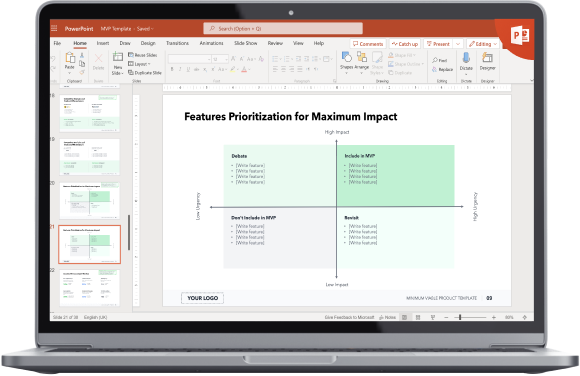
Task: Click the decrease indent icon
Action: (299, 59)
